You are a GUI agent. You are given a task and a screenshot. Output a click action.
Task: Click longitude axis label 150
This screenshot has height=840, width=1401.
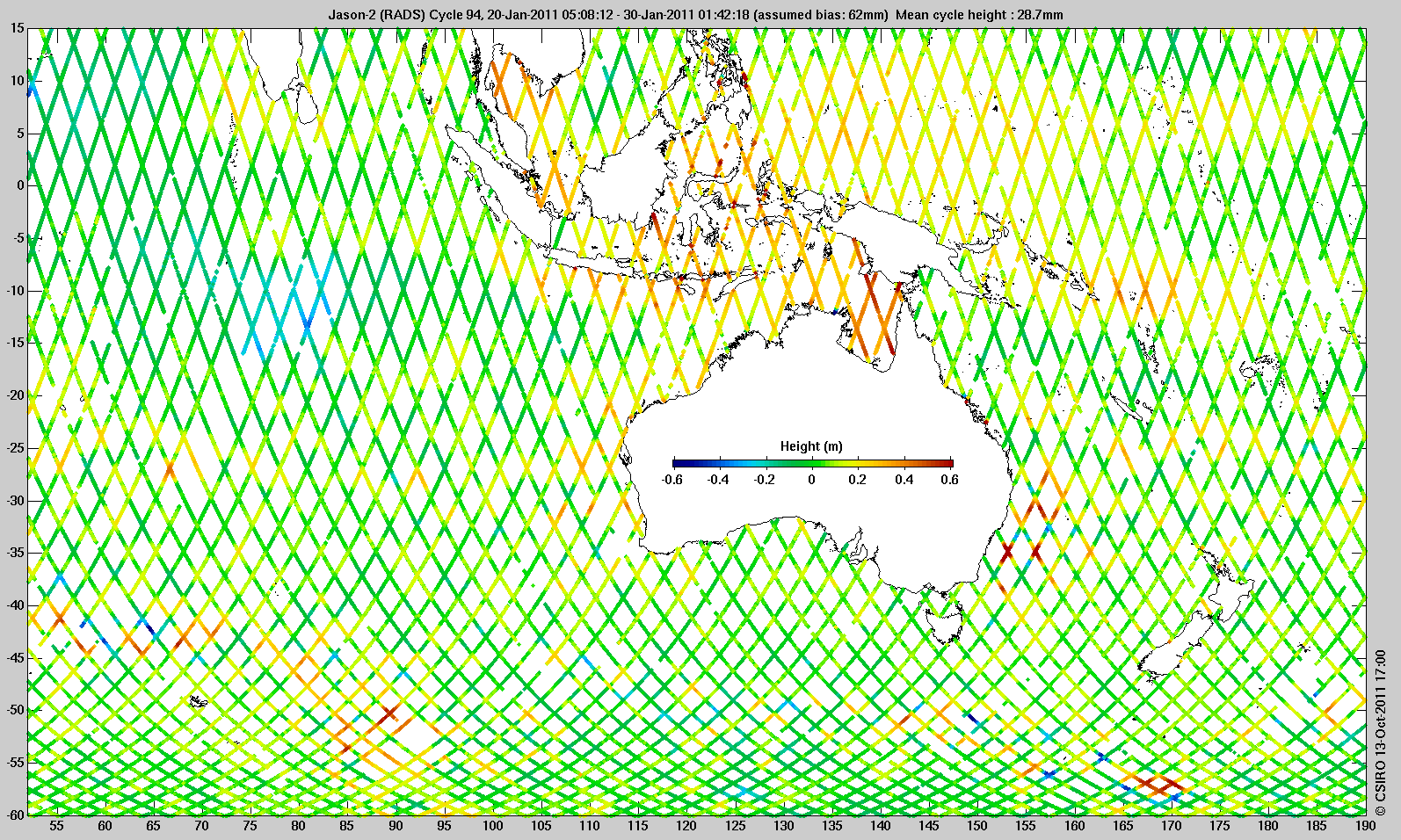pos(977,826)
